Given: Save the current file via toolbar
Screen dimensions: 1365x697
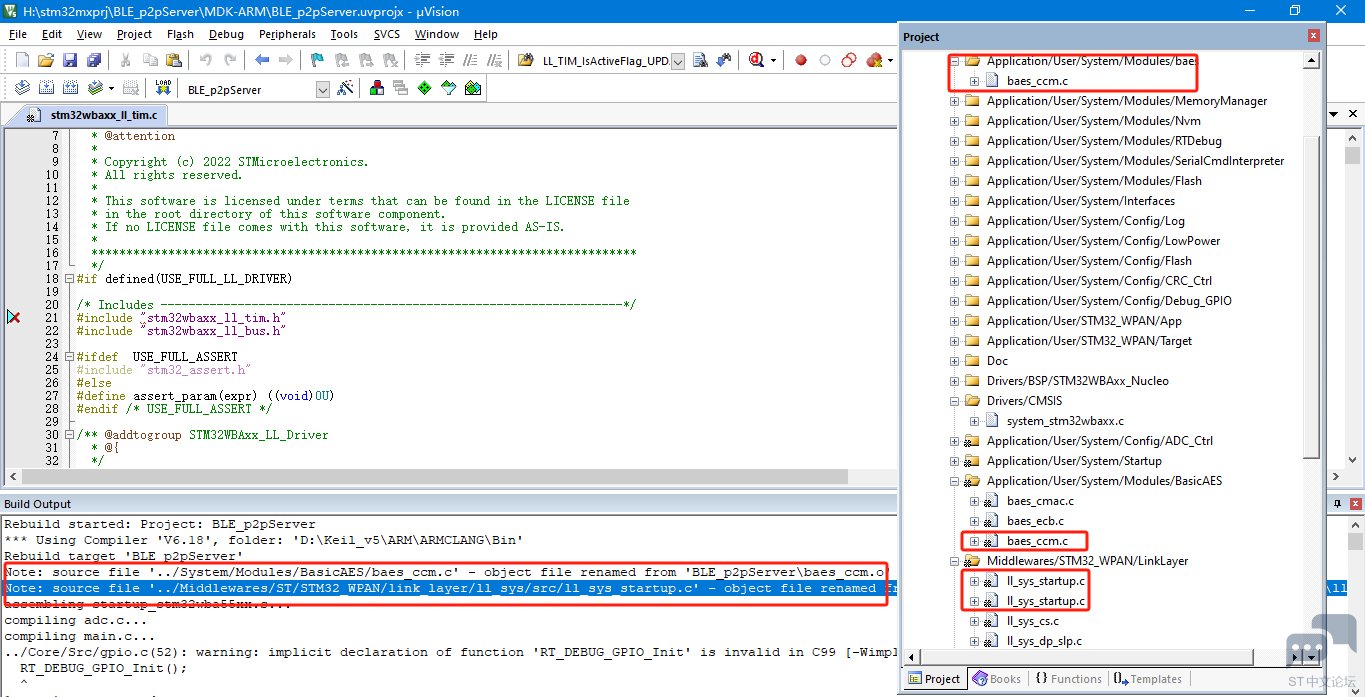Looking at the screenshot, I should click(70, 60).
